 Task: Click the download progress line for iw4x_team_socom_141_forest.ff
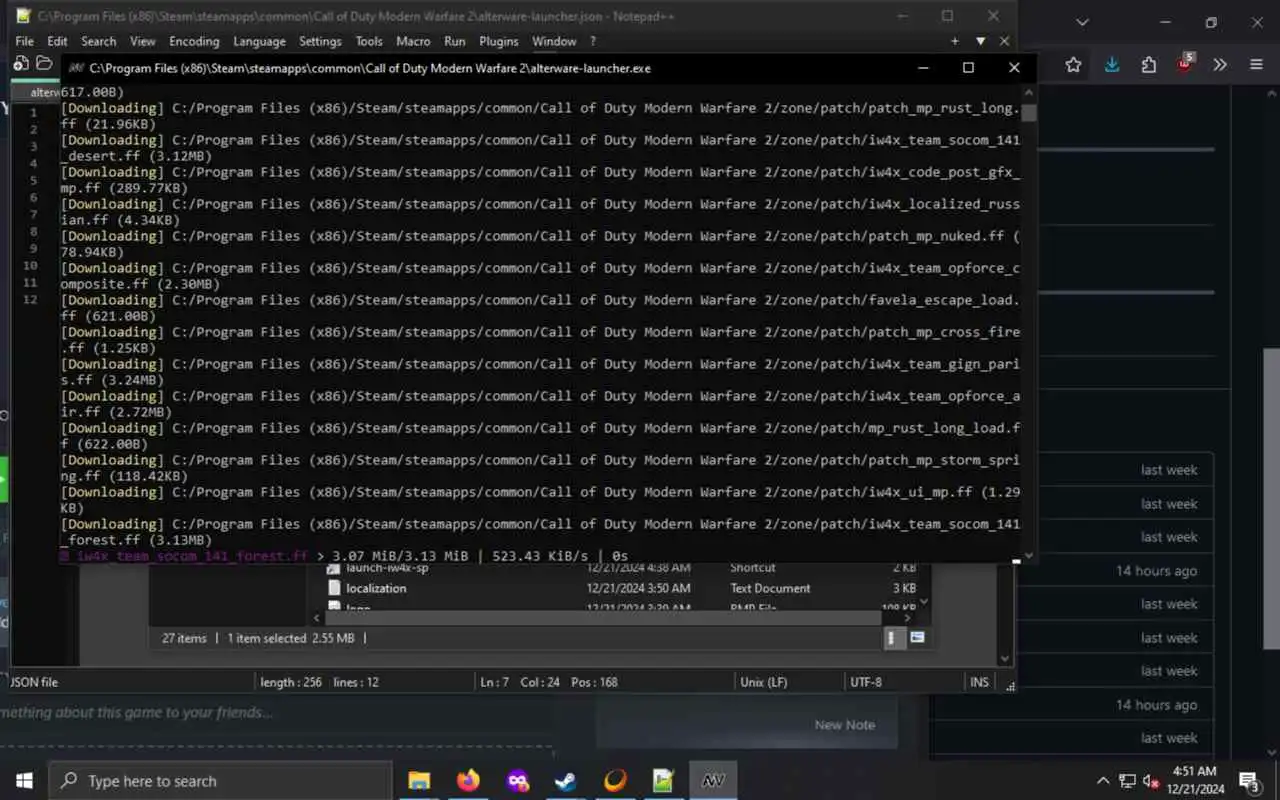point(344,556)
